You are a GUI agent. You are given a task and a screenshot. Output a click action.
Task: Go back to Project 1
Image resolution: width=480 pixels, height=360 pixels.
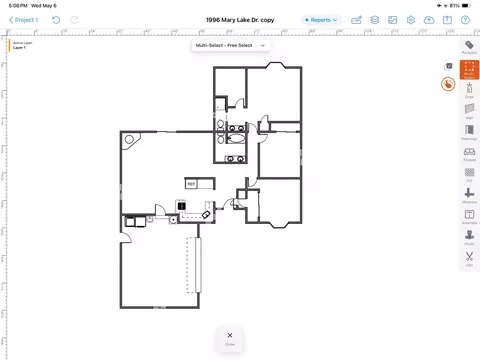point(23,20)
